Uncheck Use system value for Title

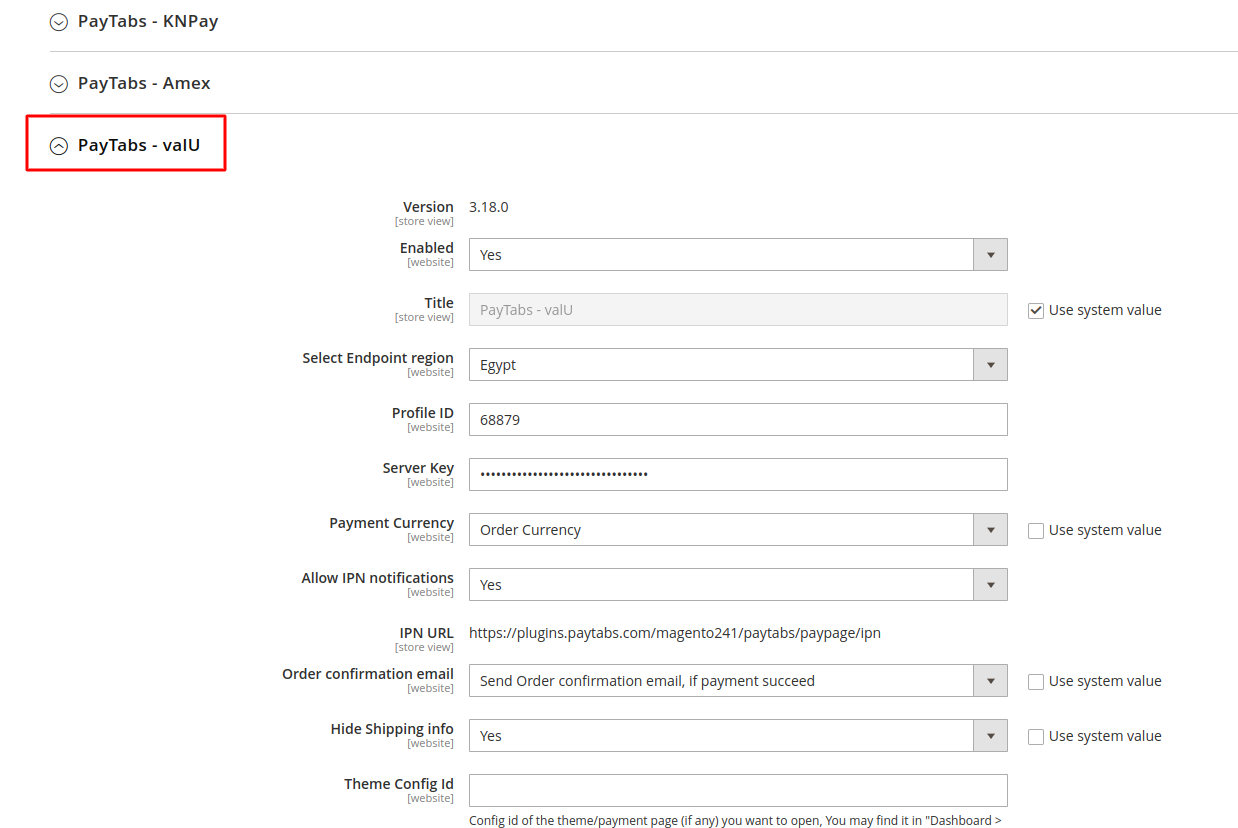tap(1036, 311)
